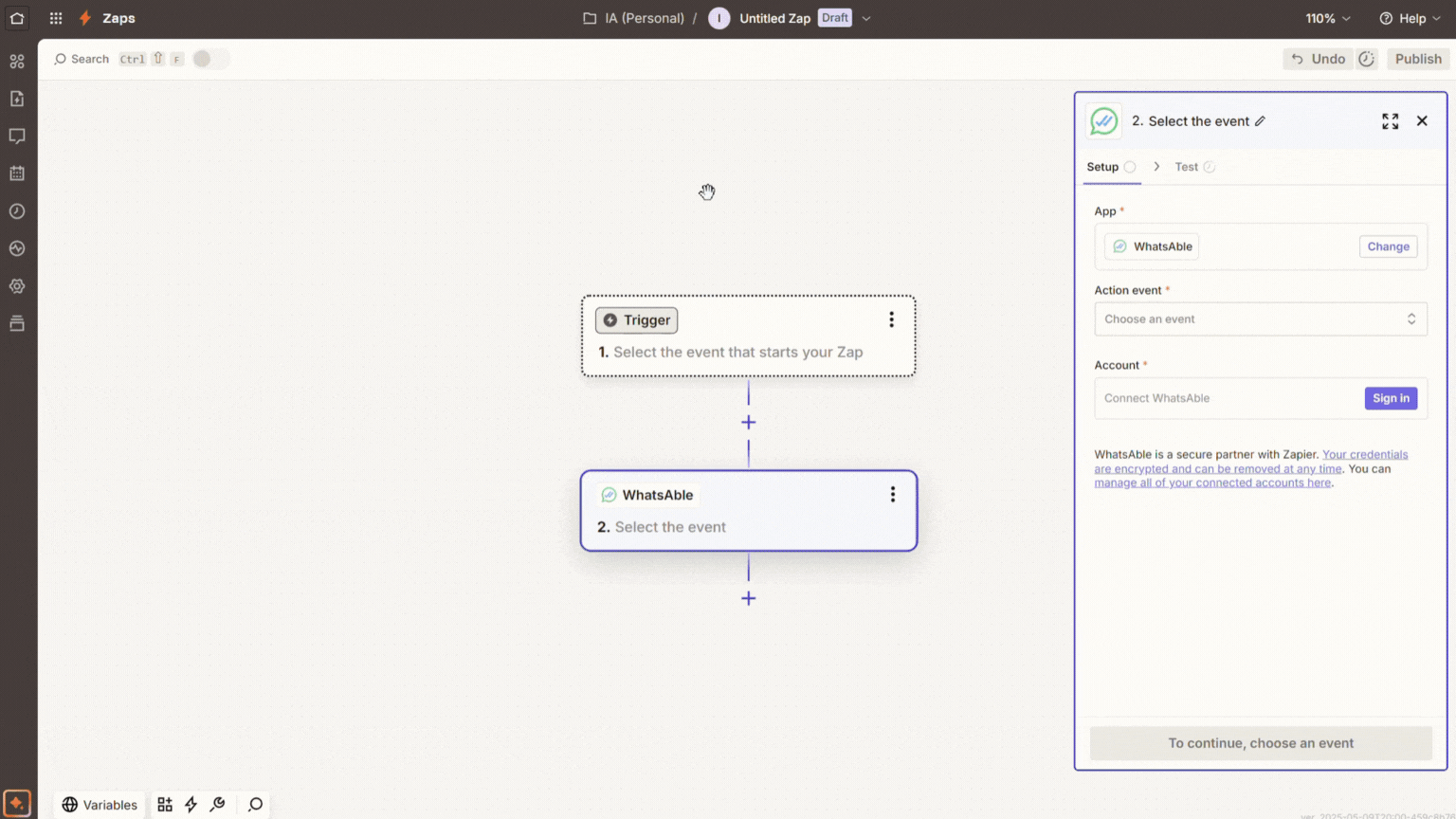
Task: Open the comments sidebar icon
Action: tap(17, 136)
